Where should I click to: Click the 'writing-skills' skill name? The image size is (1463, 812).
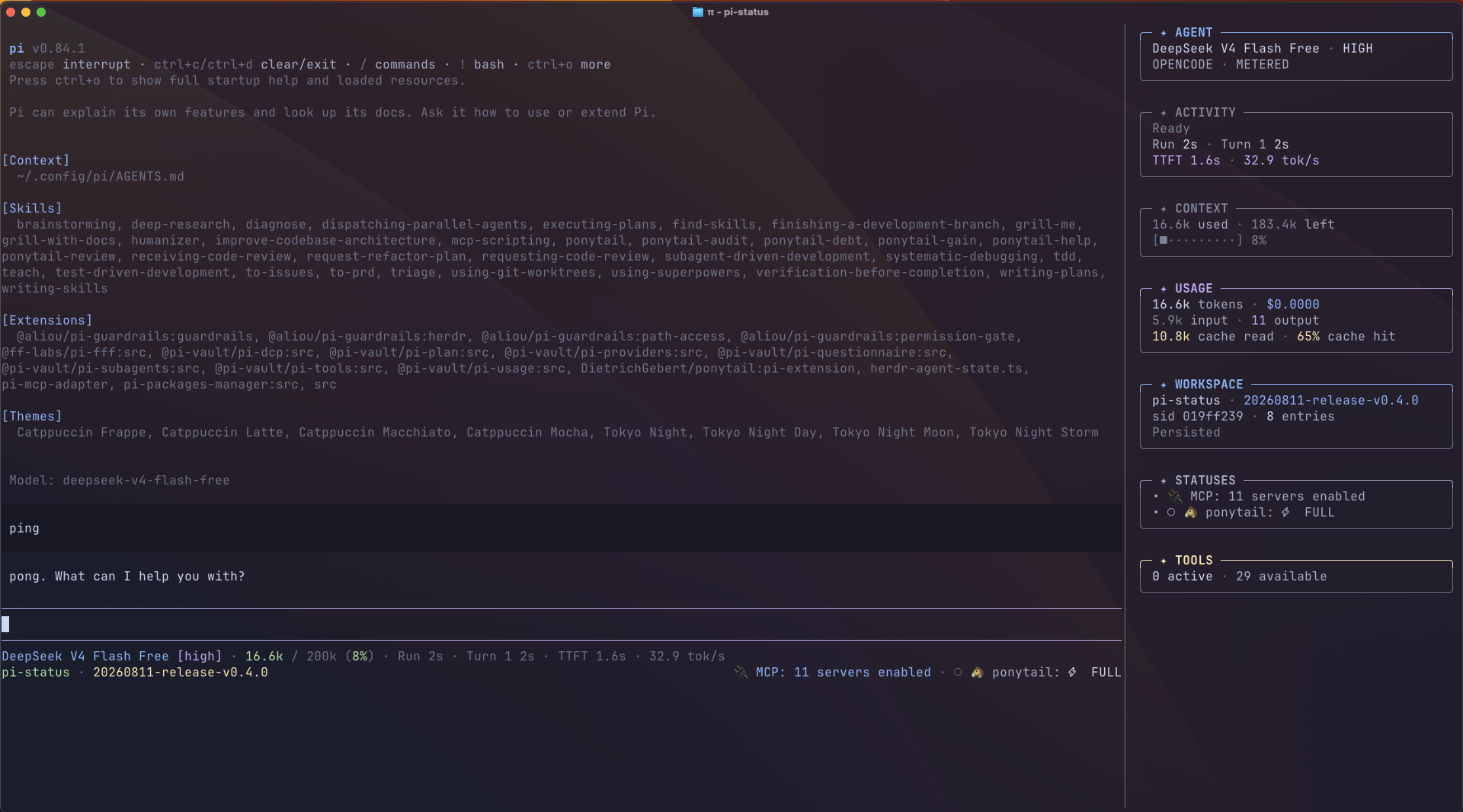55,289
